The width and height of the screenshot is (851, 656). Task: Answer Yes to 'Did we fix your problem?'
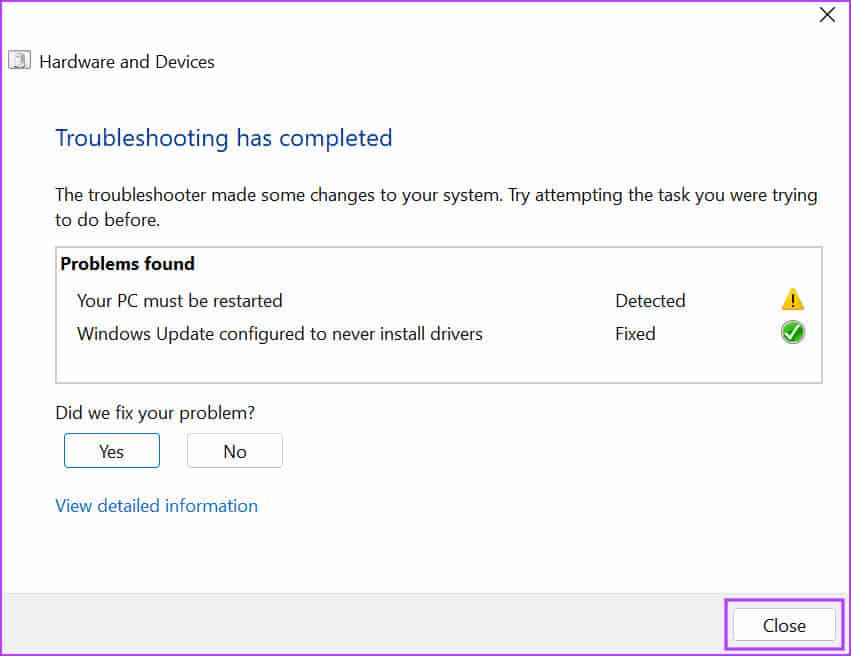point(112,450)
